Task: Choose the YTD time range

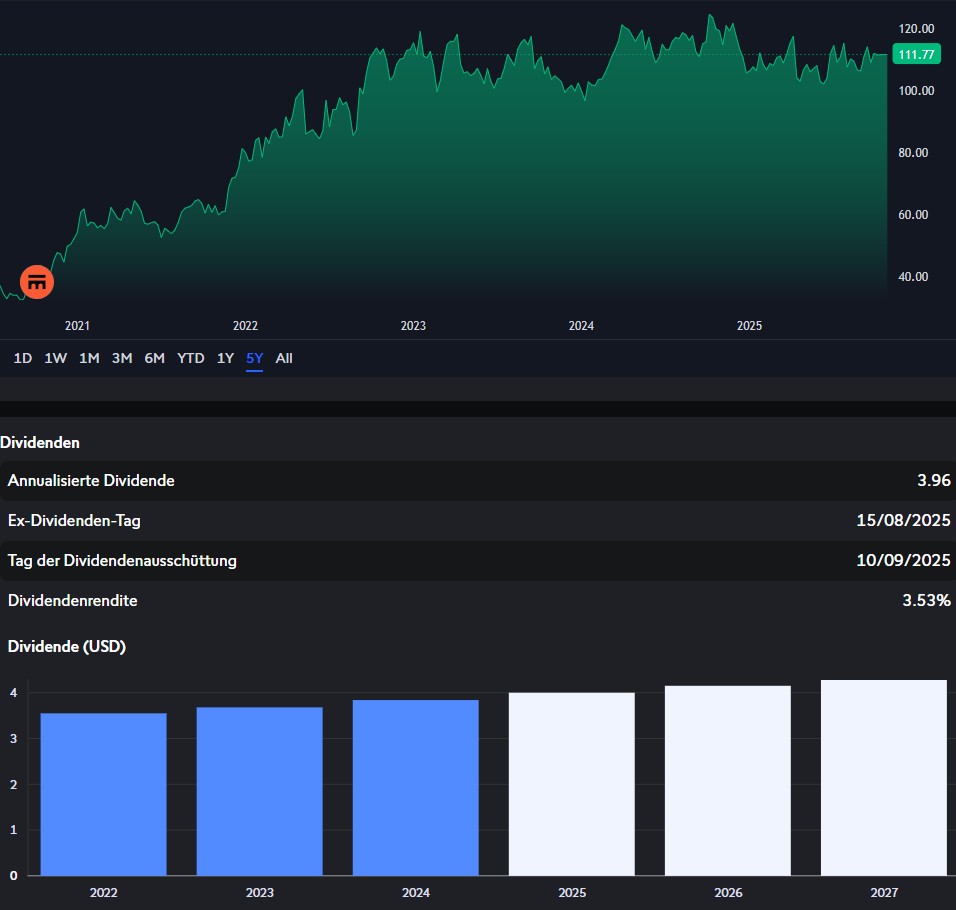Action: point(191,358)
